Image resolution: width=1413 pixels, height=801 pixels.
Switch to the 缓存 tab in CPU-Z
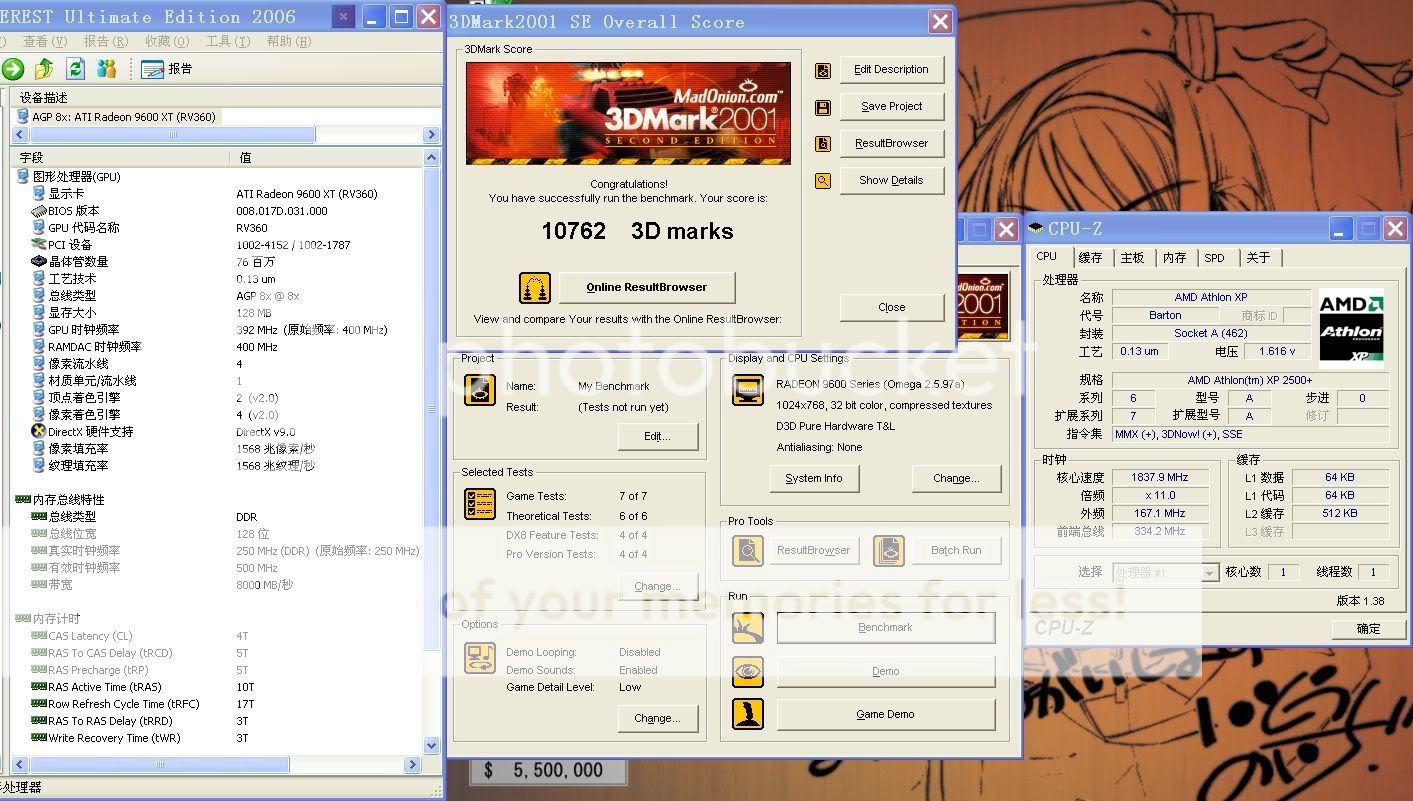[x=1090, y=258]
